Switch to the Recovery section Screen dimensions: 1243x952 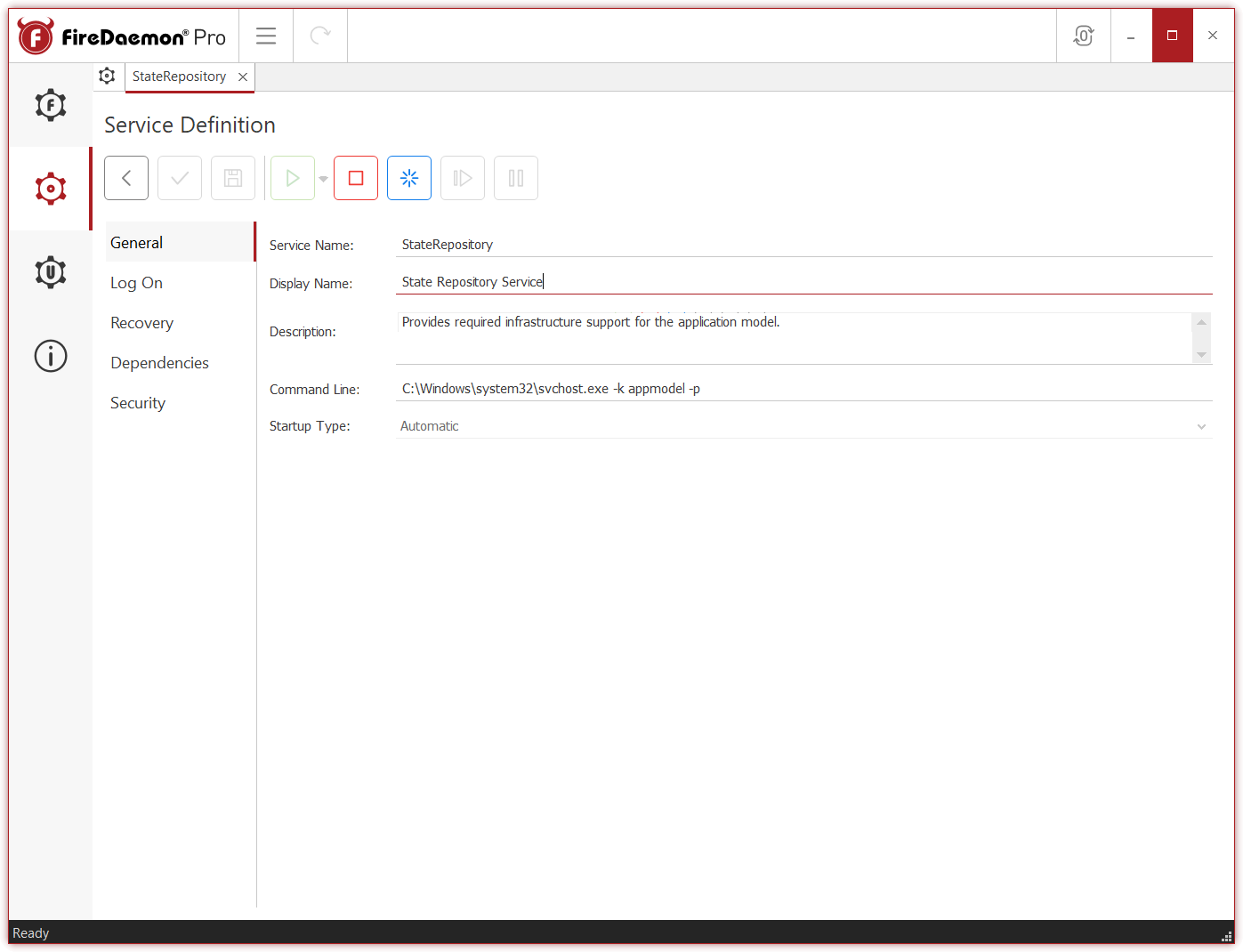click(x=141, y=322)
